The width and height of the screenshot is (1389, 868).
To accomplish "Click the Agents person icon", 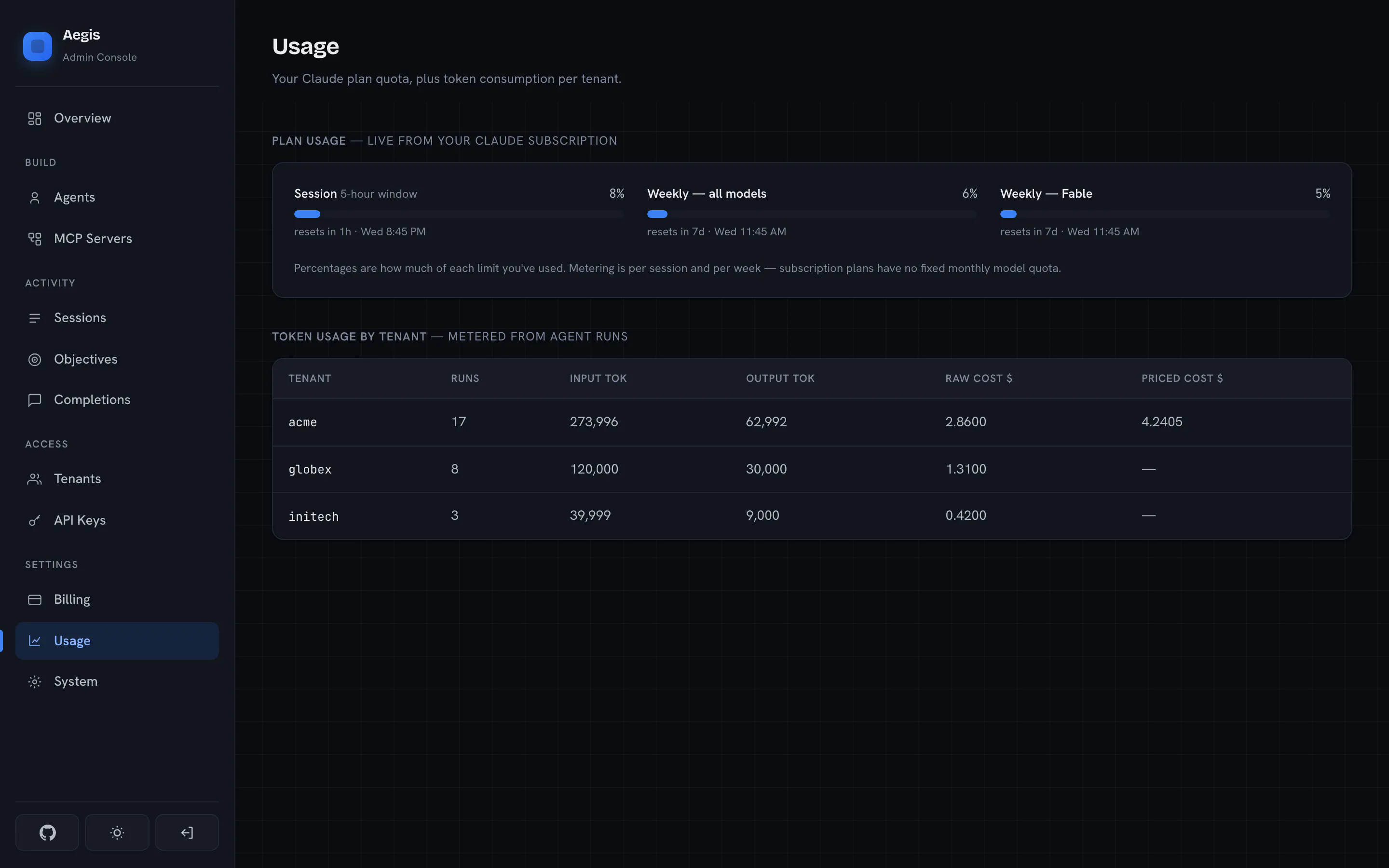I will [34, 198].
